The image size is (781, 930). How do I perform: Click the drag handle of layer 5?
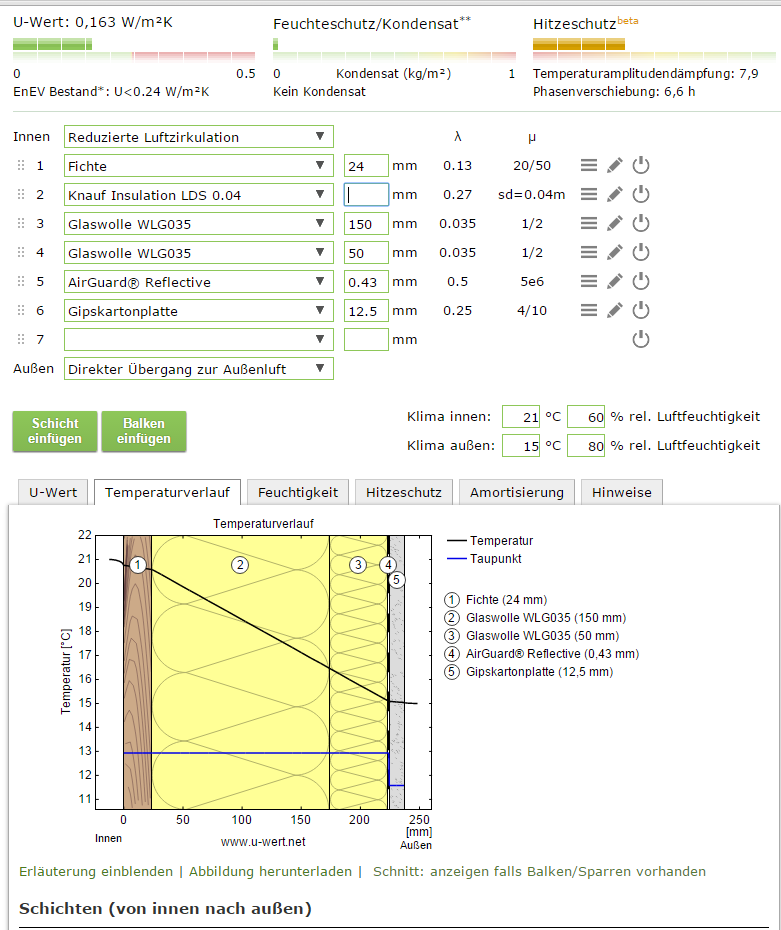[20, 282]
